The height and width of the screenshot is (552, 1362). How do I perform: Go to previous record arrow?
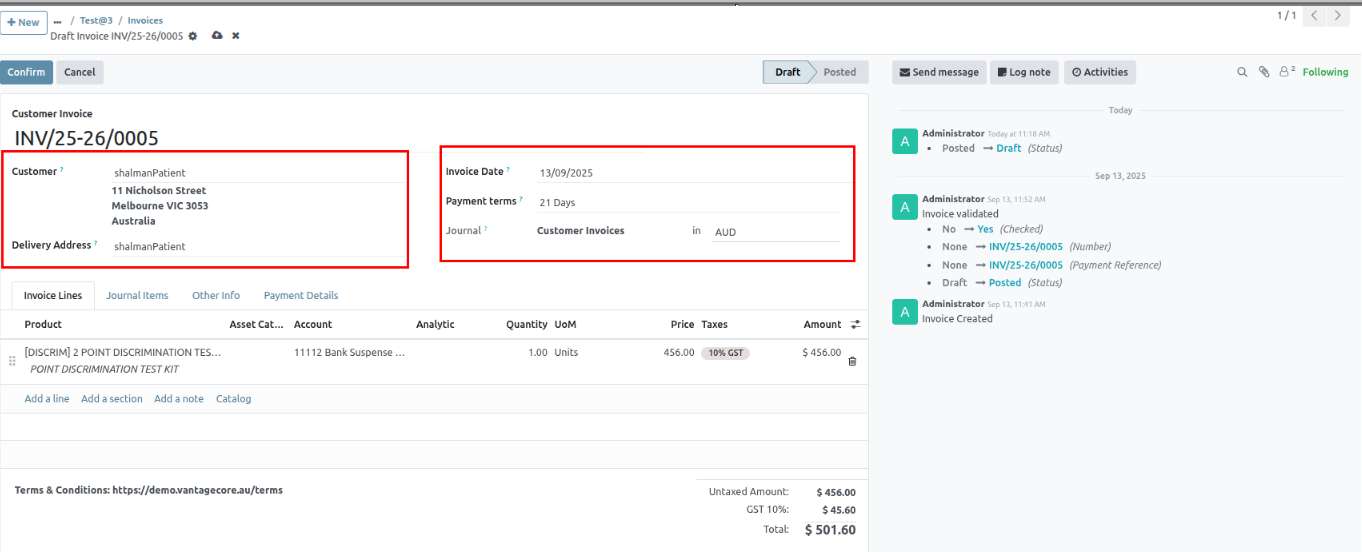(1315, 16)
